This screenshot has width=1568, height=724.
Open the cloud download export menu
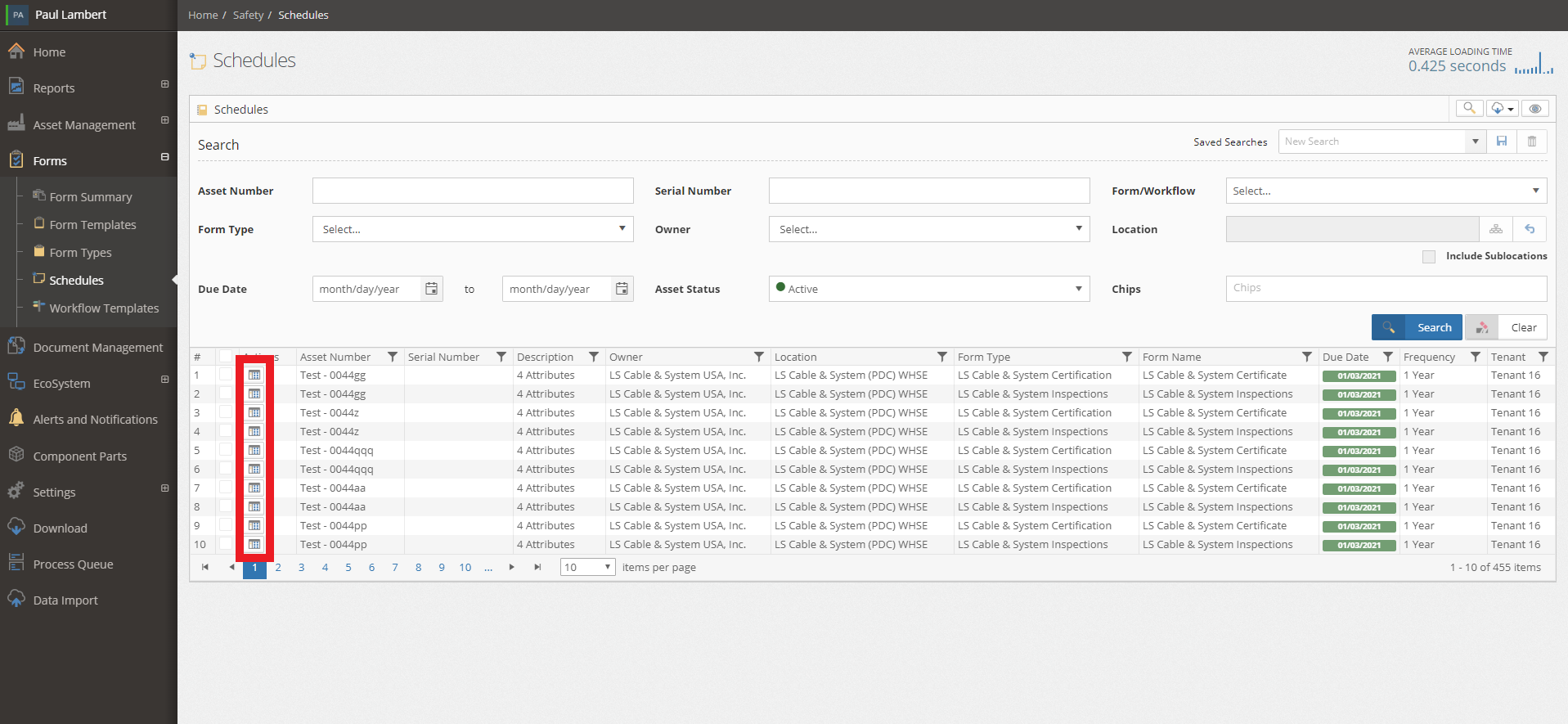(x=1503, y=108)
